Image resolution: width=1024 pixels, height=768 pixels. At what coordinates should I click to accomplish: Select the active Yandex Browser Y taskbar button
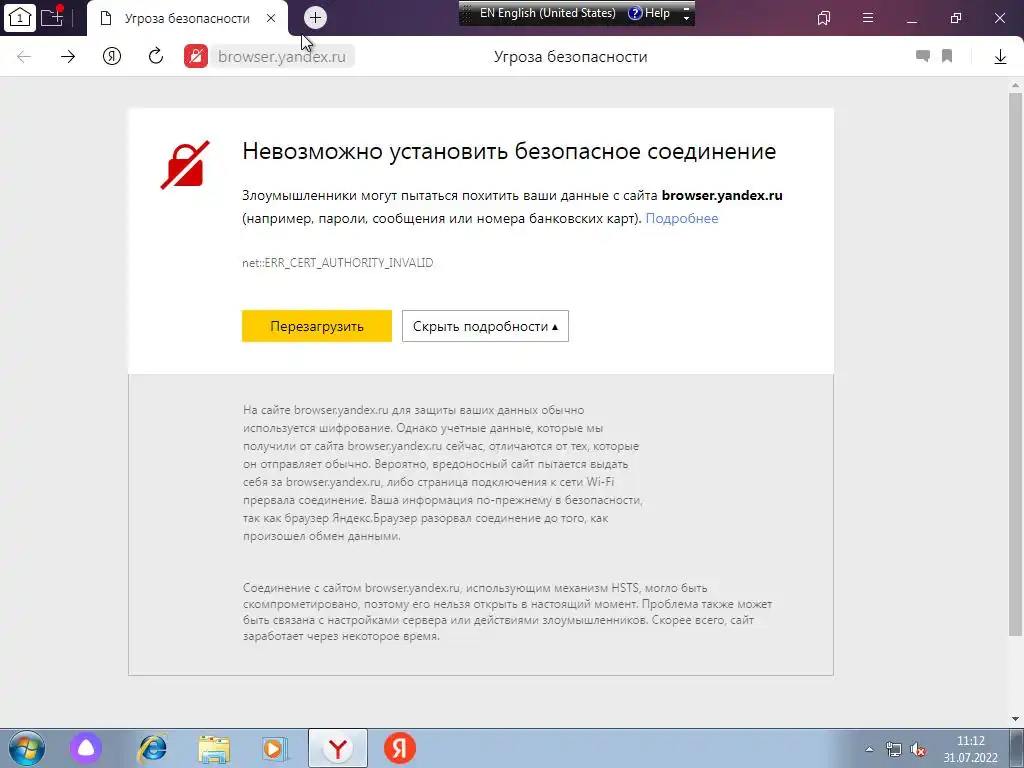[338, 748]
